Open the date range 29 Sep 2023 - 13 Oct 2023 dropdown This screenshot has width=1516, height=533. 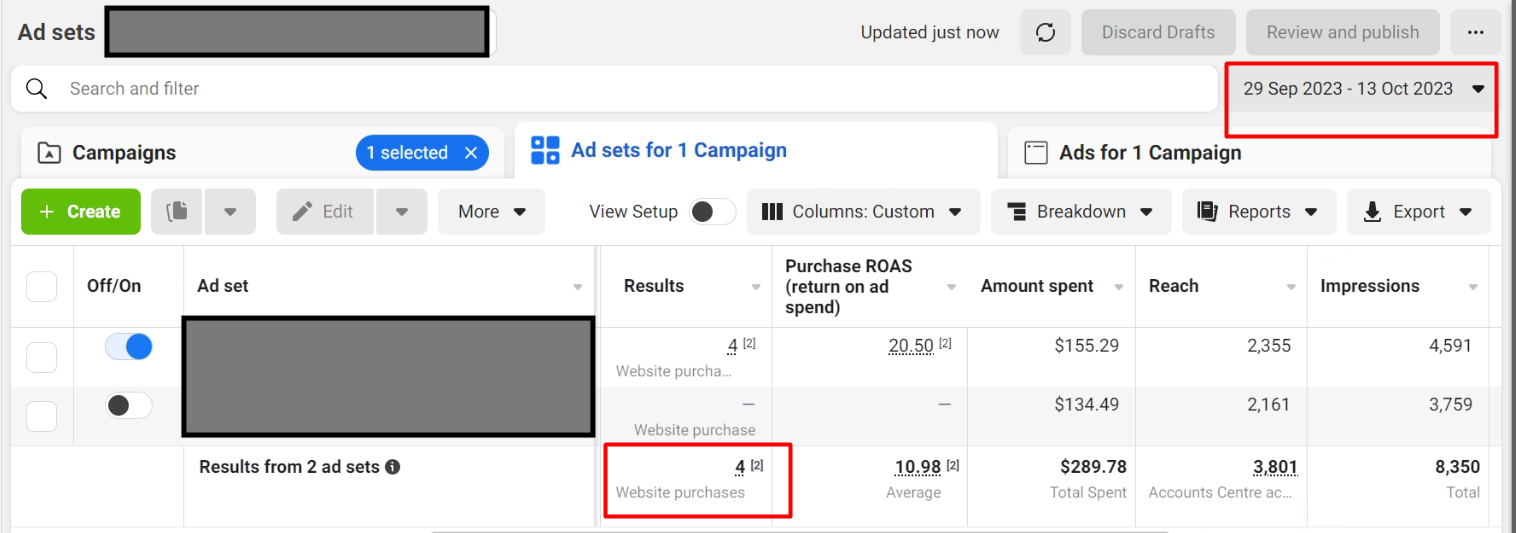coord(1363,89)
